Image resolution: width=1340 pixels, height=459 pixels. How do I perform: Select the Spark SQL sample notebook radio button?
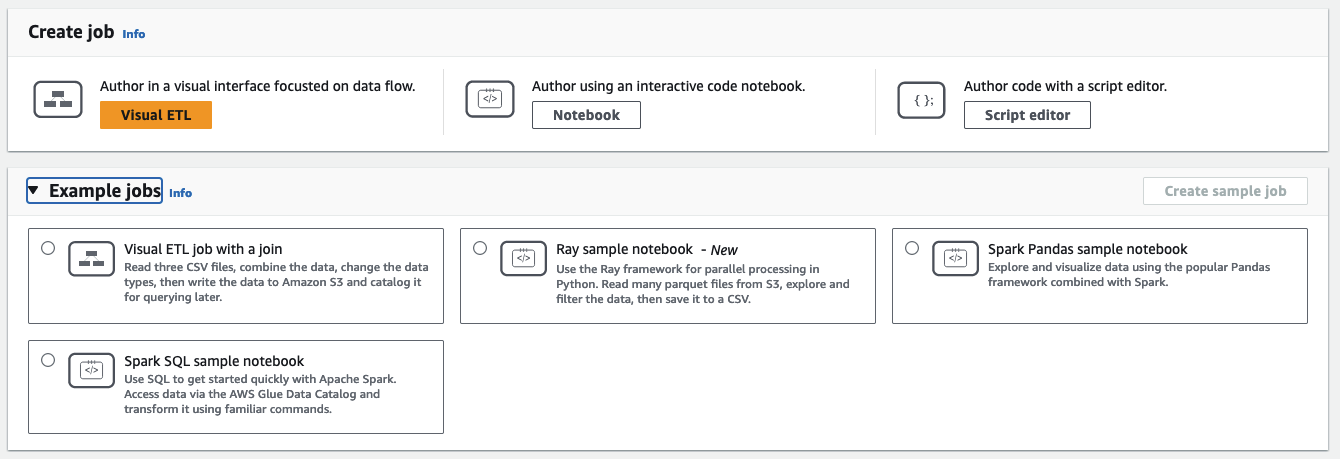[x=48, y=361]
